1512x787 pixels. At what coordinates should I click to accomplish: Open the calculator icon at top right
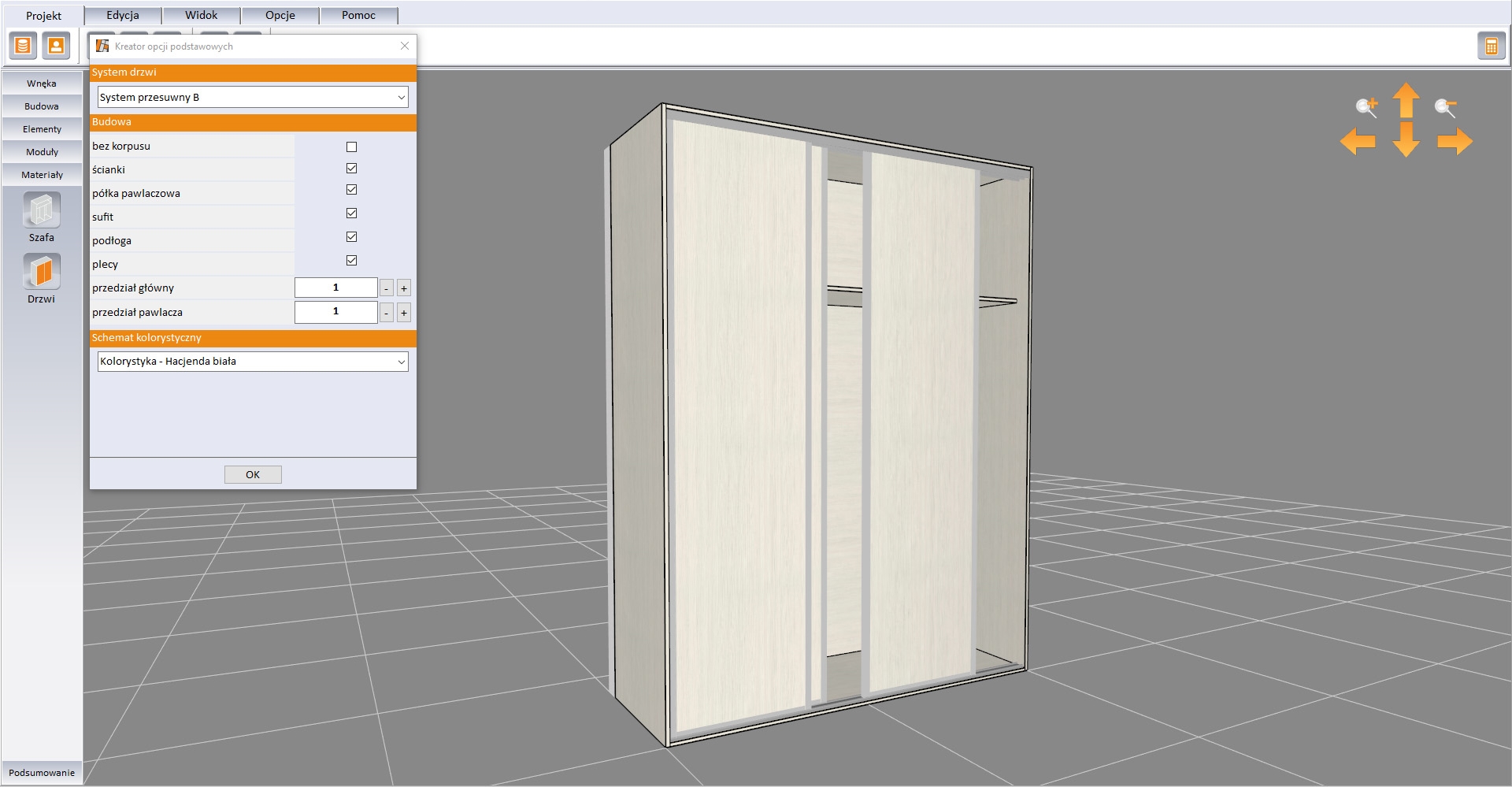click(1491, 46)
